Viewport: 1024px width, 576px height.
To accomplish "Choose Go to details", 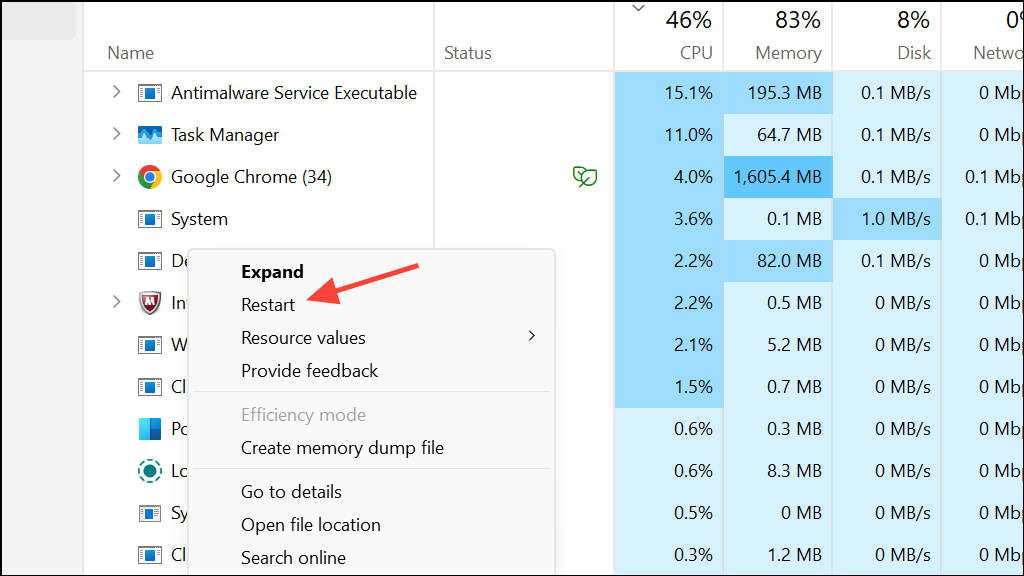I will click(x=290, y=491).
